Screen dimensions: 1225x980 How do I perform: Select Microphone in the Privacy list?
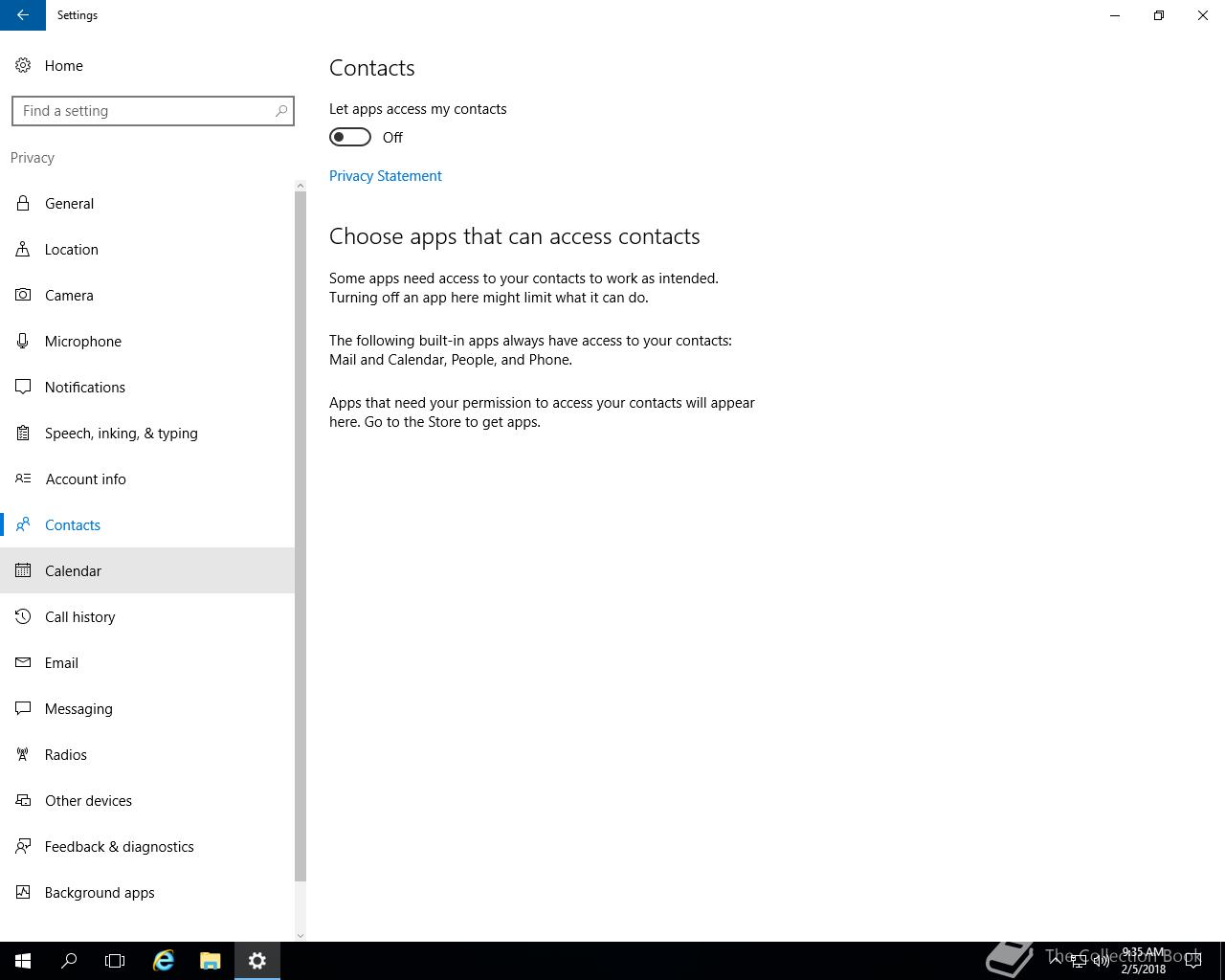147,341
